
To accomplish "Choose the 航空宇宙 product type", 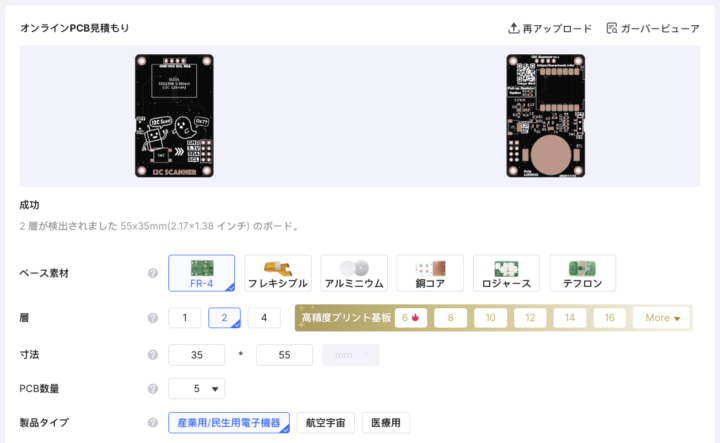I will [326, 423].
